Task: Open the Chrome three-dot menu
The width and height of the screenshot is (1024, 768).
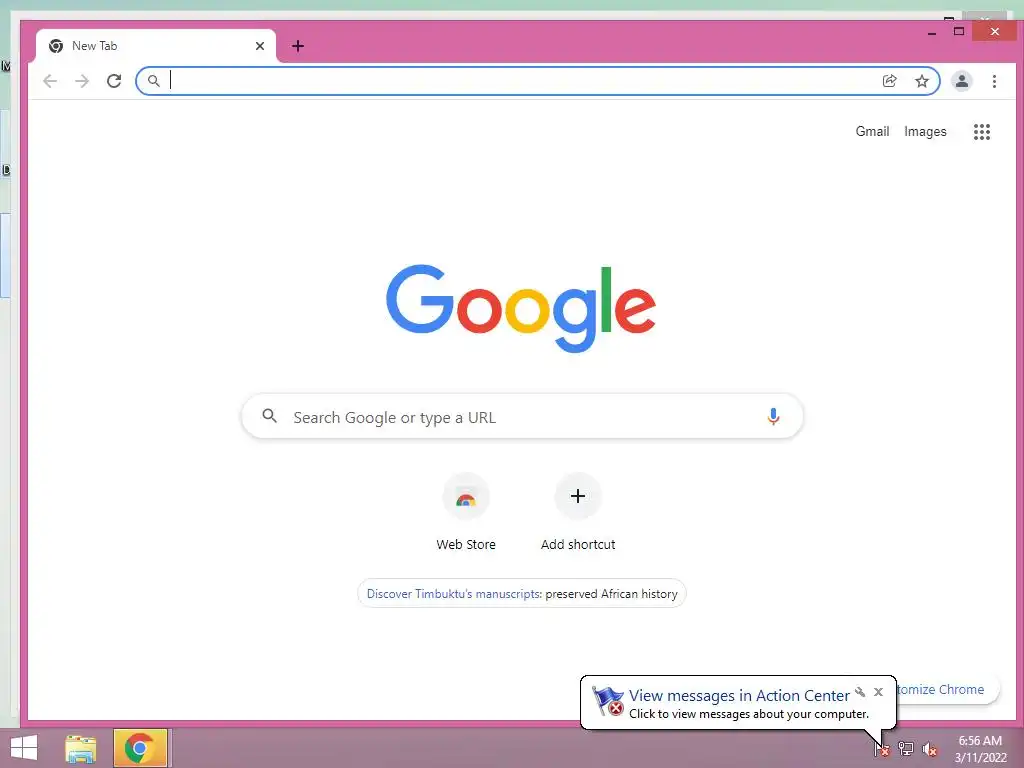Action: (x=994, y=81)
